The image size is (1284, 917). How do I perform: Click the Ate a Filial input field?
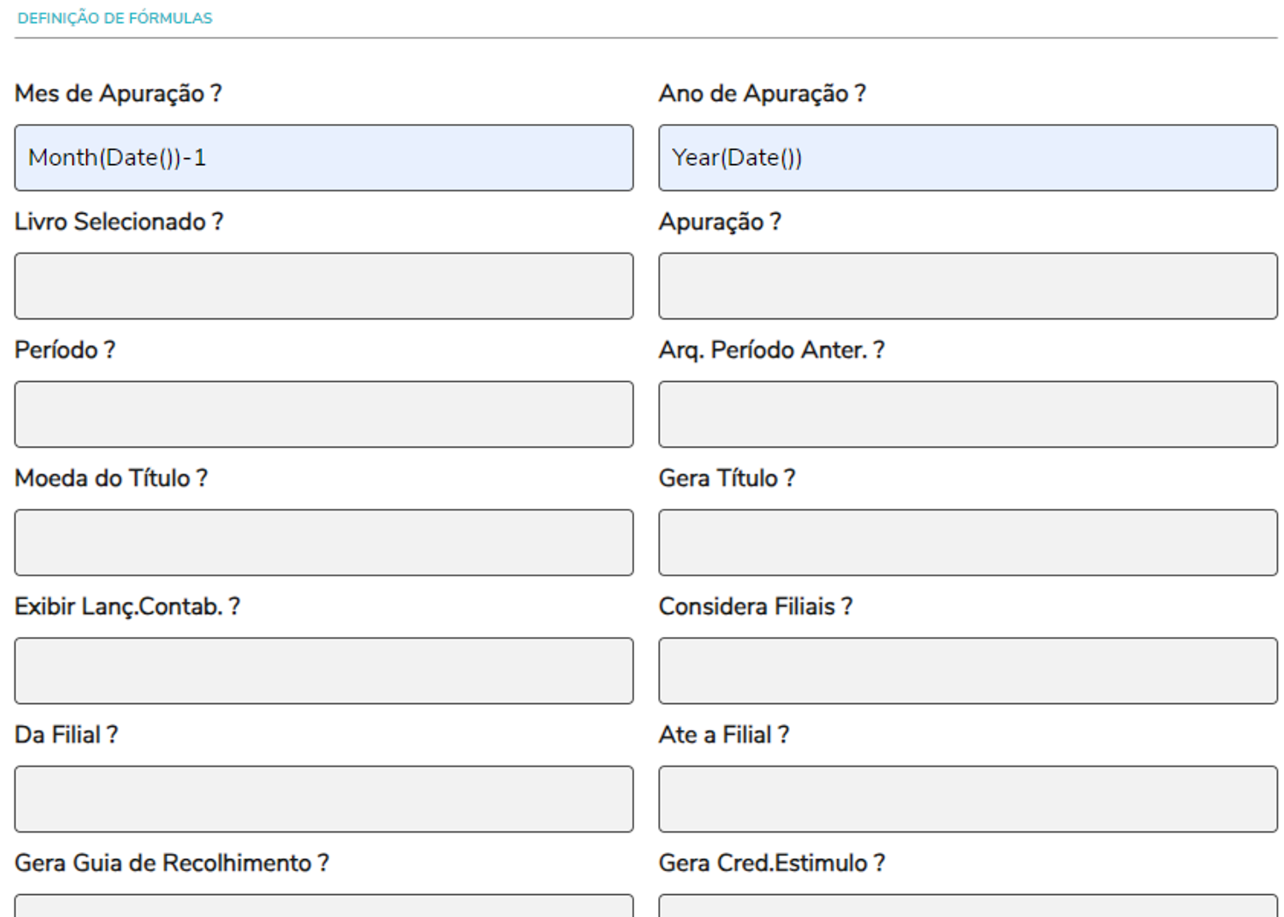point(967,798)
